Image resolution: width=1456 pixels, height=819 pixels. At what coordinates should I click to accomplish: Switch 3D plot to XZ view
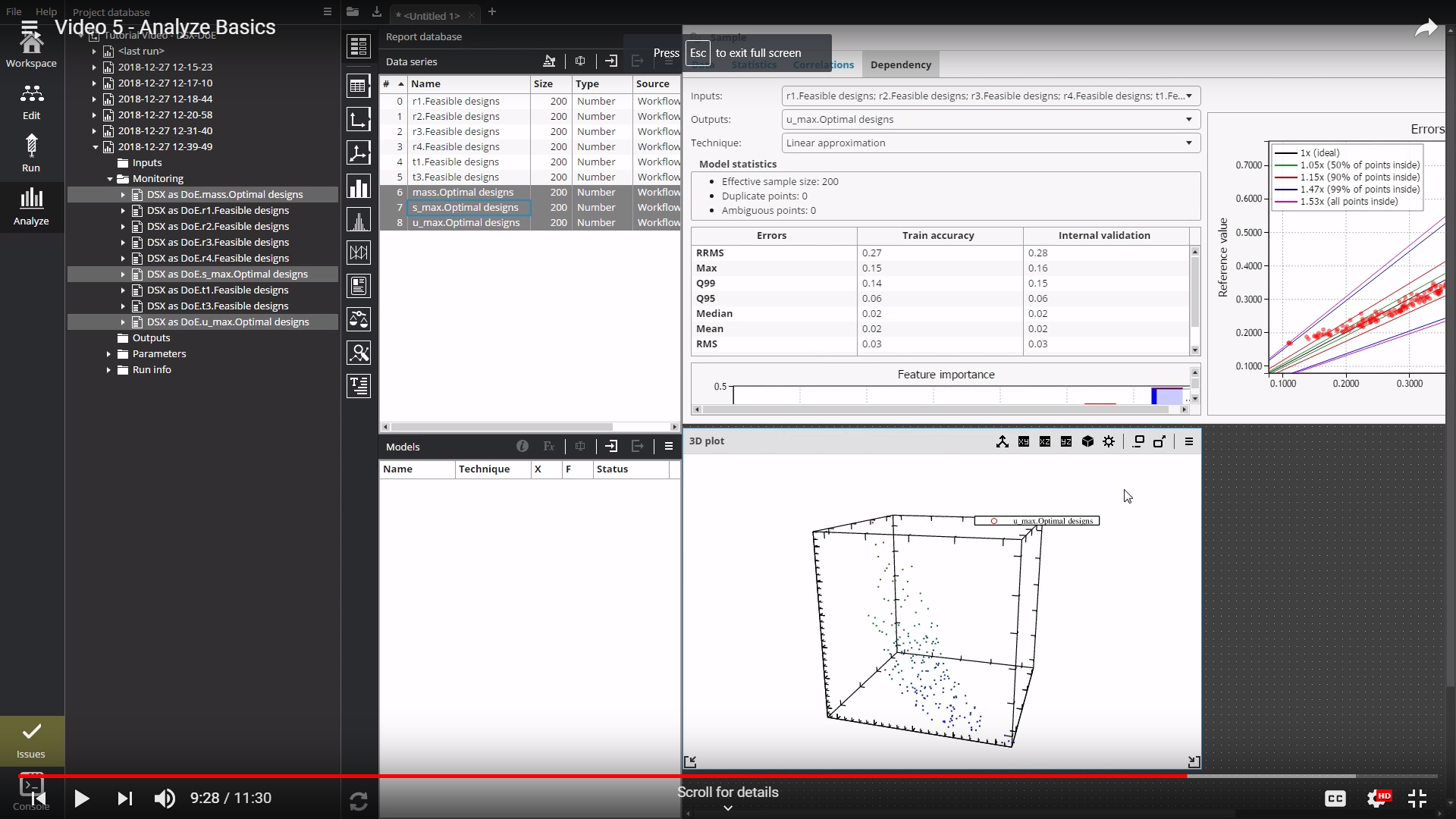pos(1045,441)
